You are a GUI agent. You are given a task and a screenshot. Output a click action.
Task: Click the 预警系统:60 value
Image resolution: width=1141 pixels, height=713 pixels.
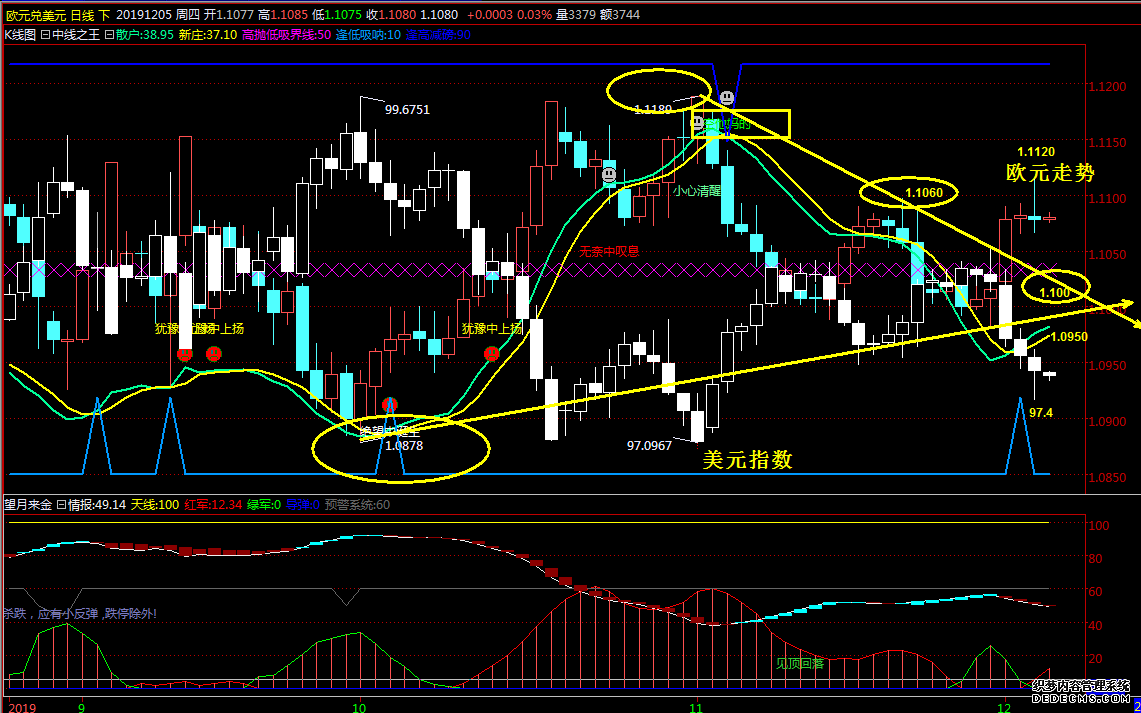(x=357, y=504)
